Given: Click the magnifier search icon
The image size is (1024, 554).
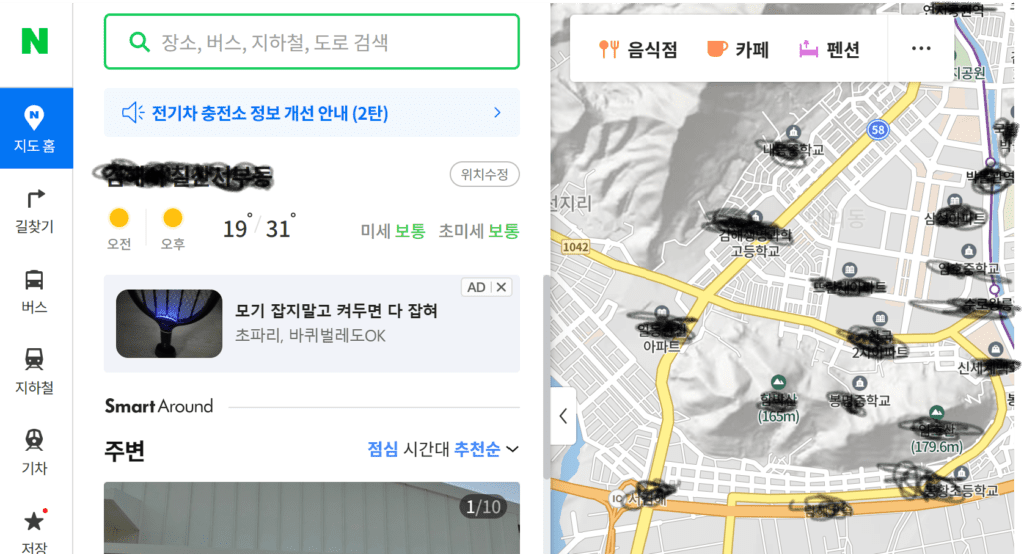Looking at the screenshot, I should point(139,42).
